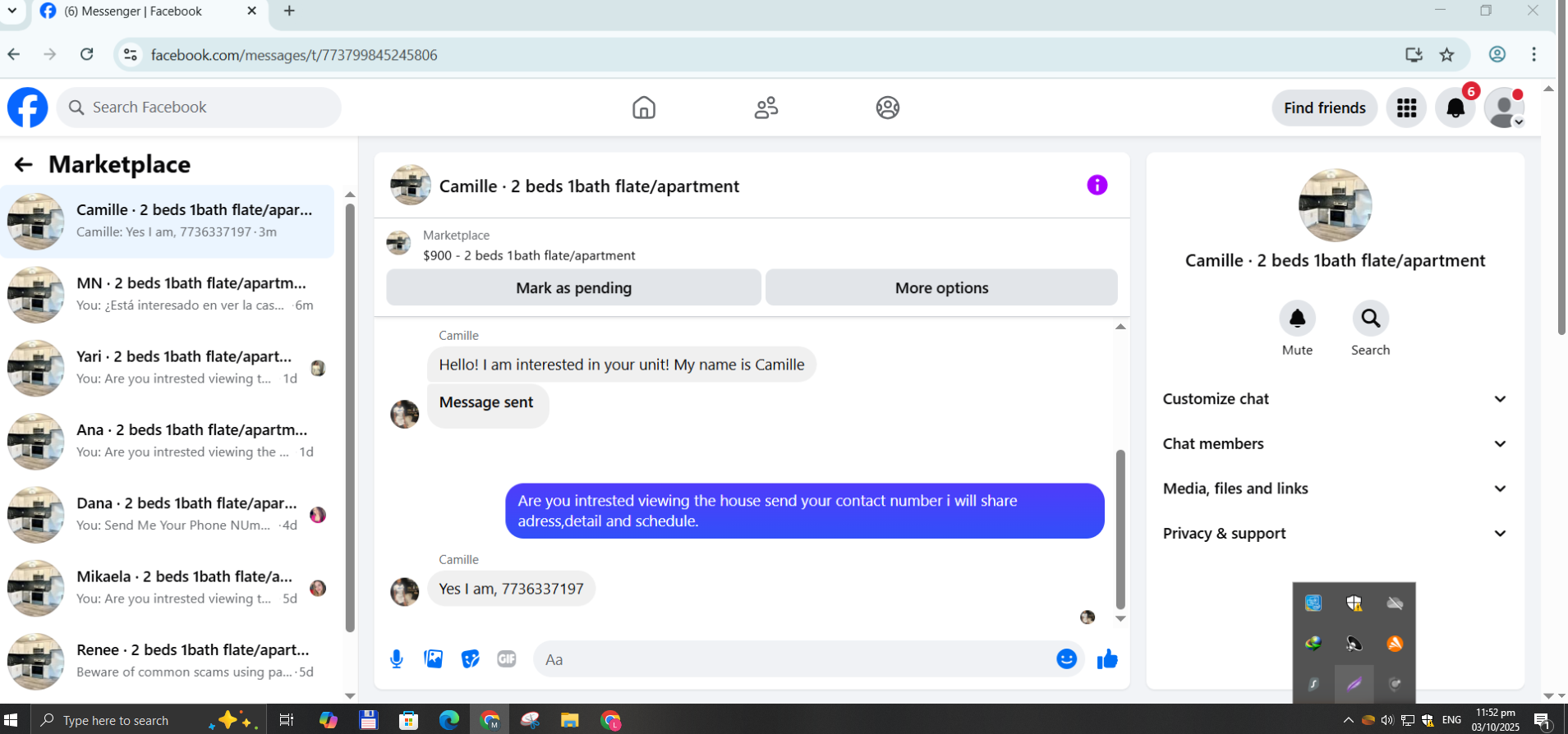1568x734 pixels.
Task: Choose a sticker
Action: 470,659
